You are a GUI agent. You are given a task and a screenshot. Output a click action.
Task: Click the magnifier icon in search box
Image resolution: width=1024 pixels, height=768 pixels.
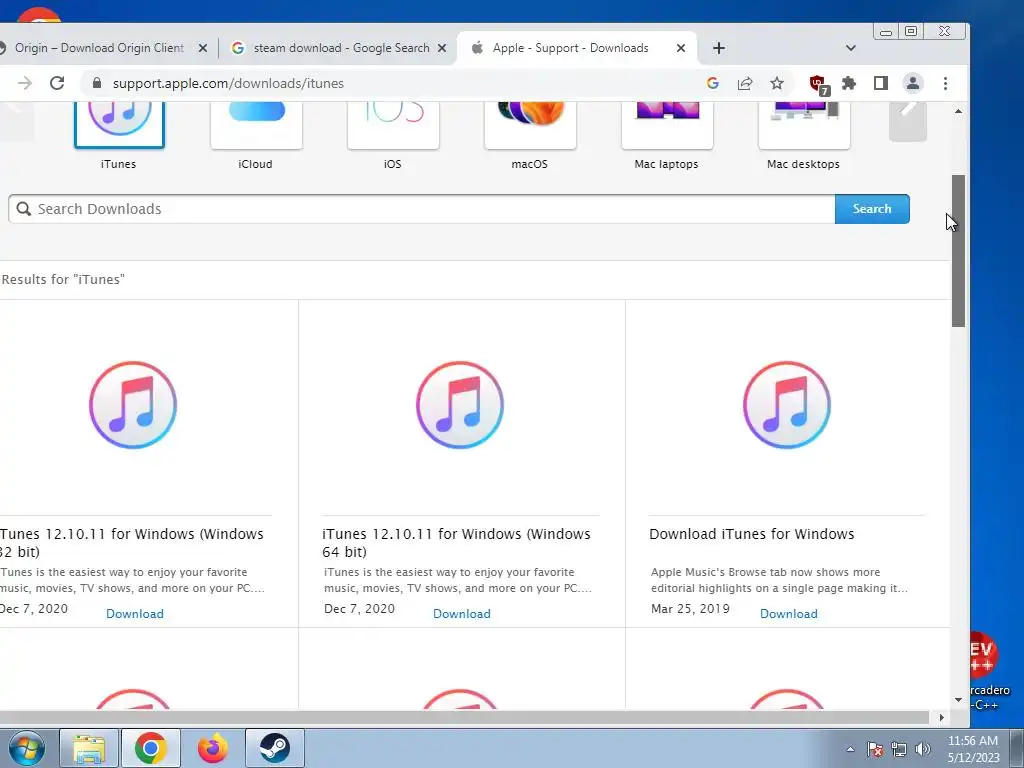[24, 209]
